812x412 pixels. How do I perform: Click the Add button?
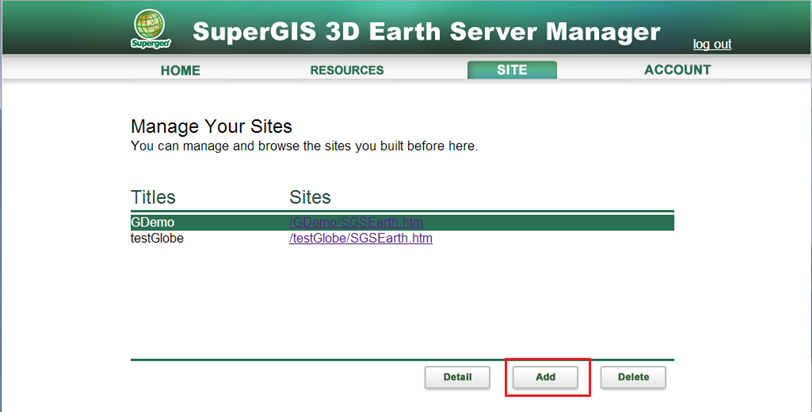tap(545, 377)
